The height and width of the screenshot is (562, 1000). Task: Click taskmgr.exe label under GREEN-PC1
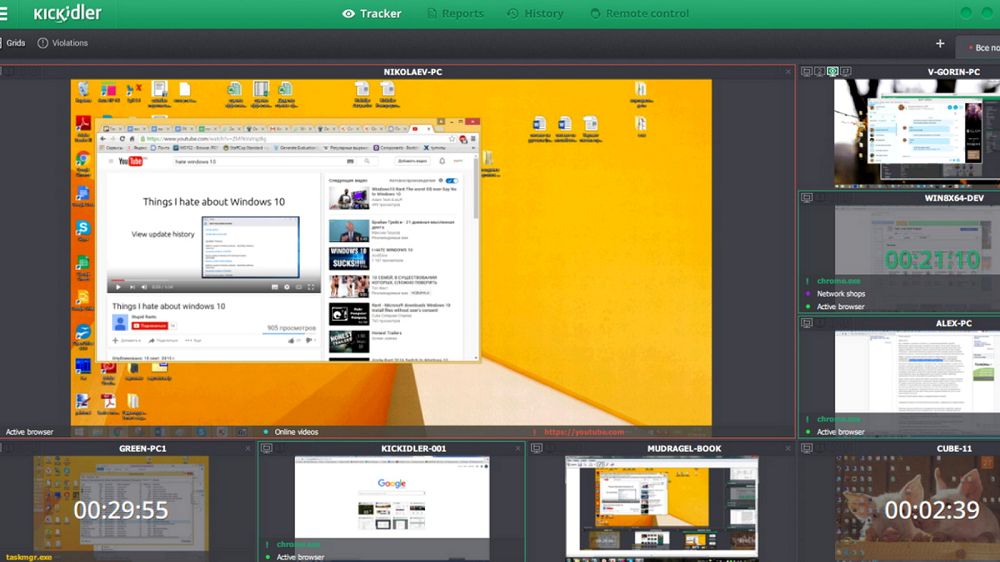click(x=29, y=557)
